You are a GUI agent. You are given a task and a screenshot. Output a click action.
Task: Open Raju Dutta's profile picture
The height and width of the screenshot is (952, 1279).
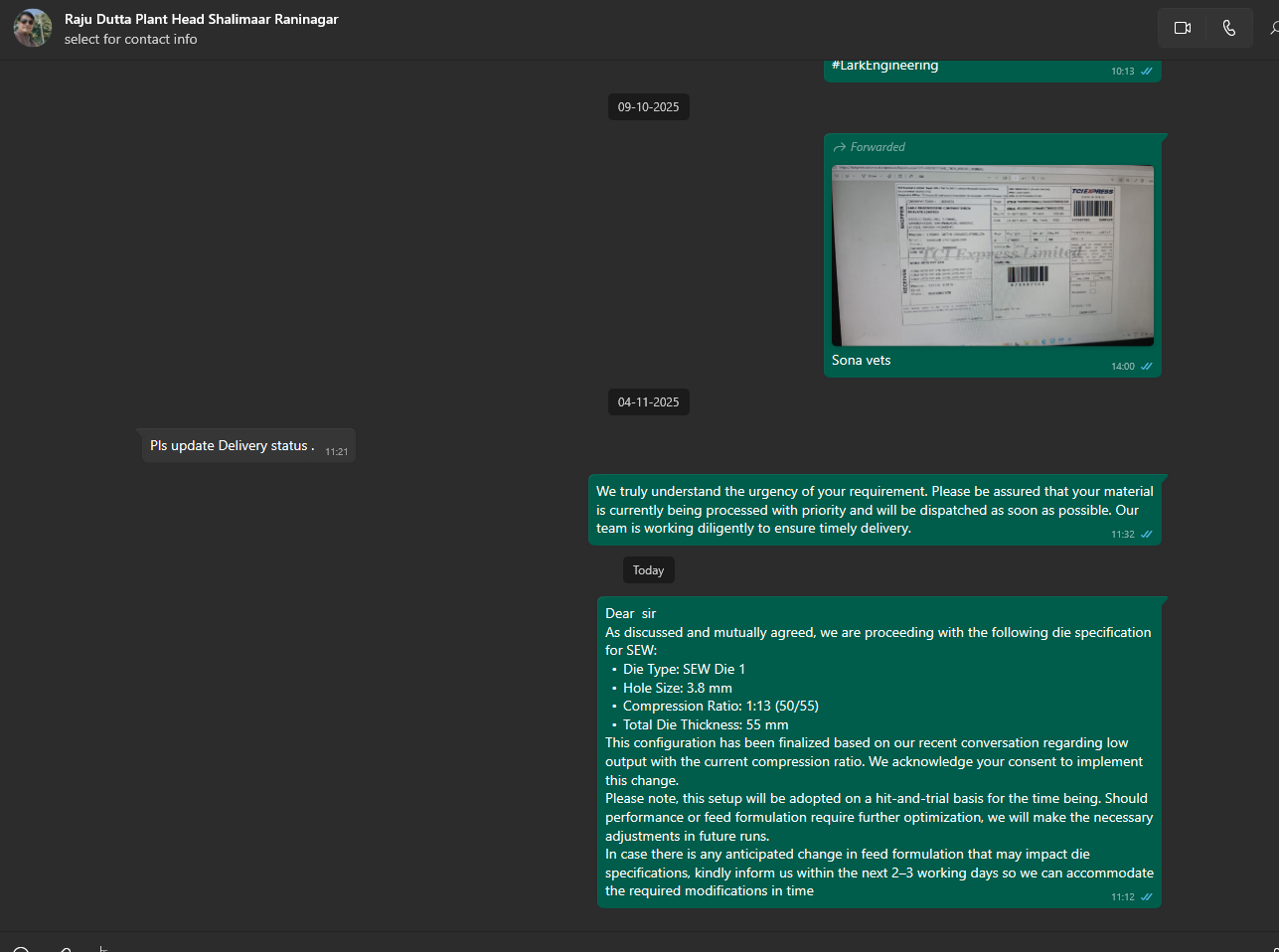(32, 28)
